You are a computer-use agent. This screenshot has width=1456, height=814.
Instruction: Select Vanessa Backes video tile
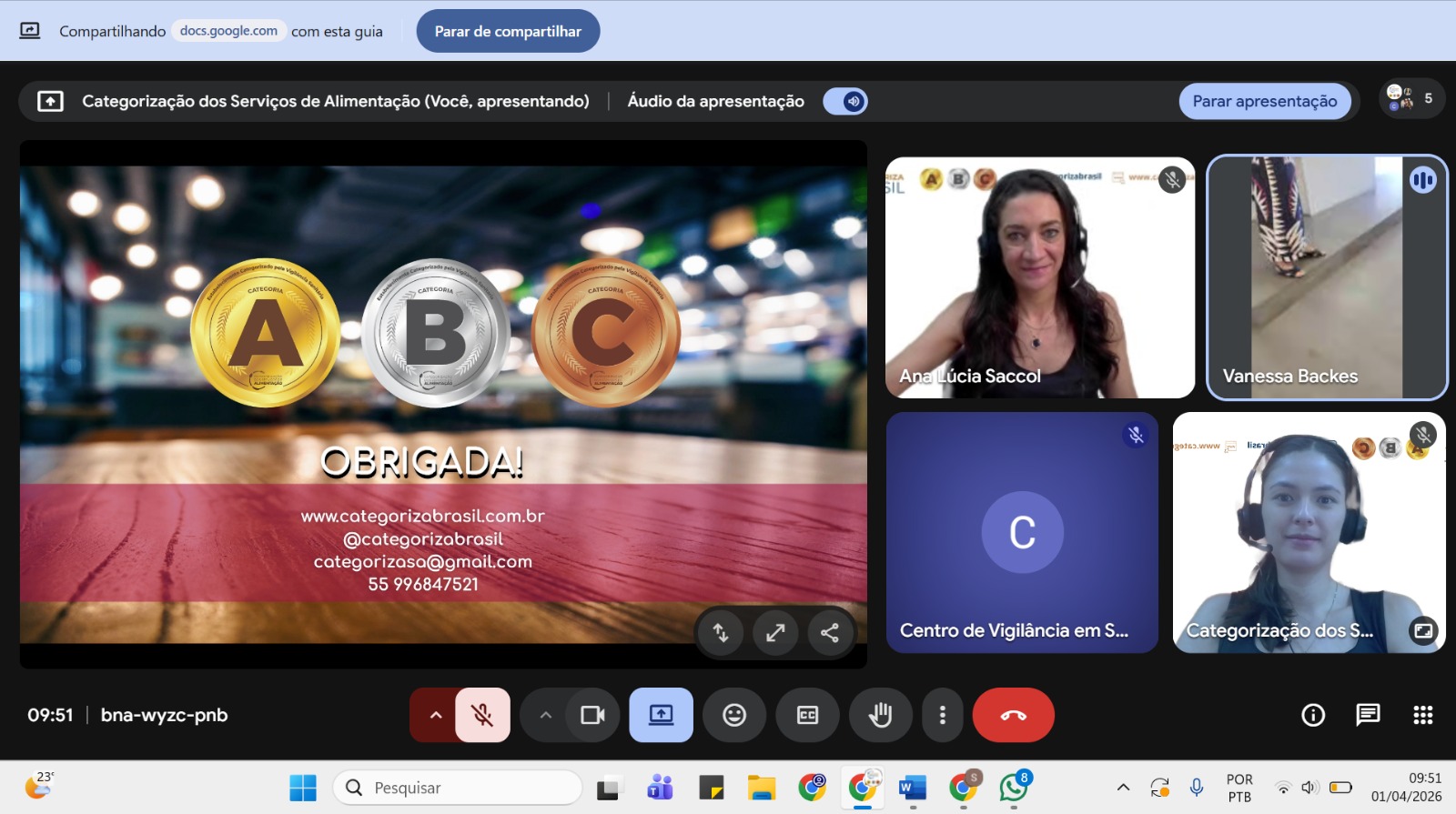point(1327,277)
